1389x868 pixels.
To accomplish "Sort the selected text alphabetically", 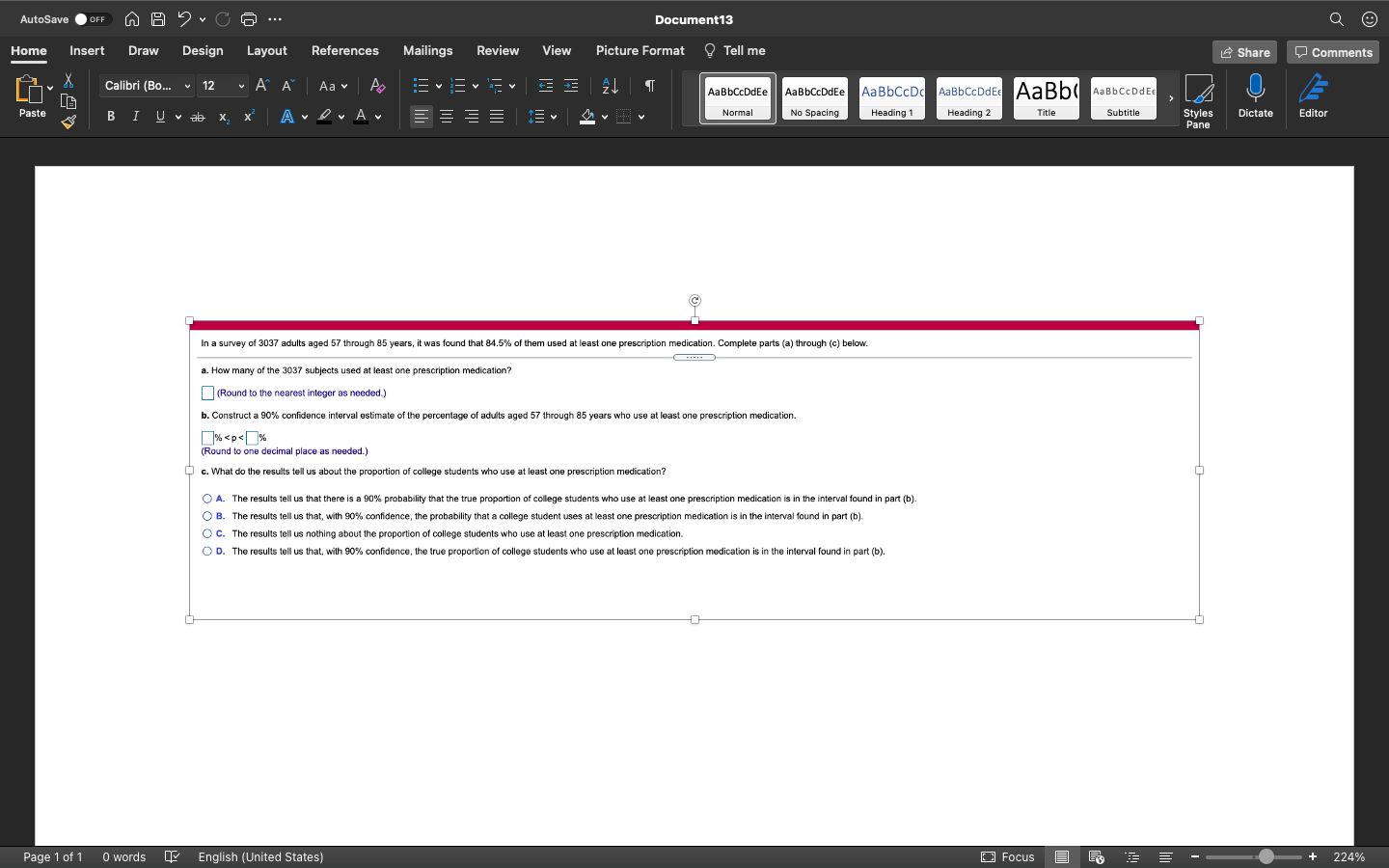I will (x=610, y=86).
